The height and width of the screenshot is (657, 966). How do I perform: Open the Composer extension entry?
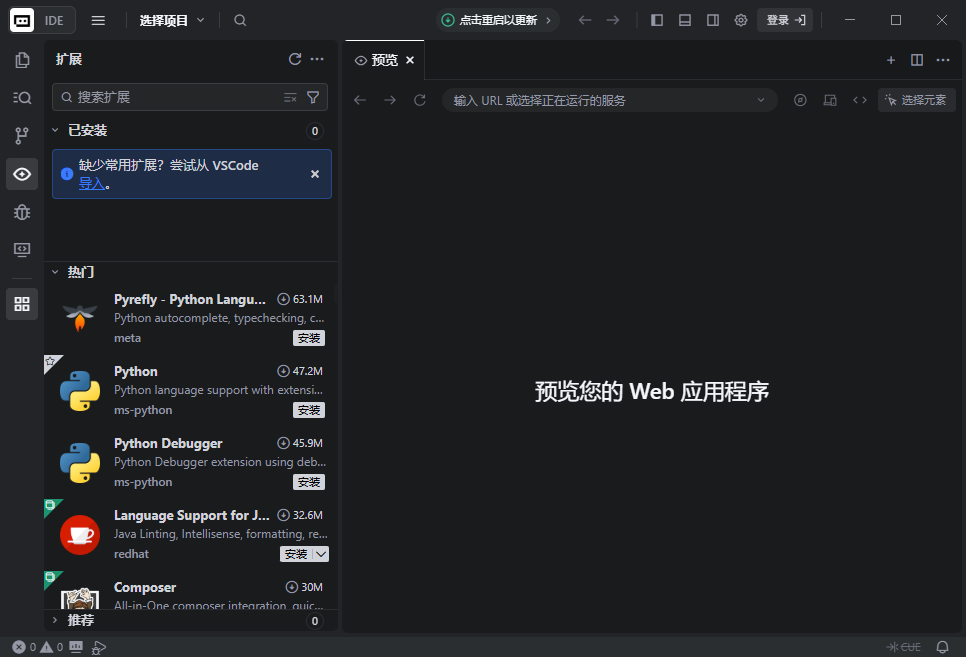pyautogui.click(x=191, y=590)
